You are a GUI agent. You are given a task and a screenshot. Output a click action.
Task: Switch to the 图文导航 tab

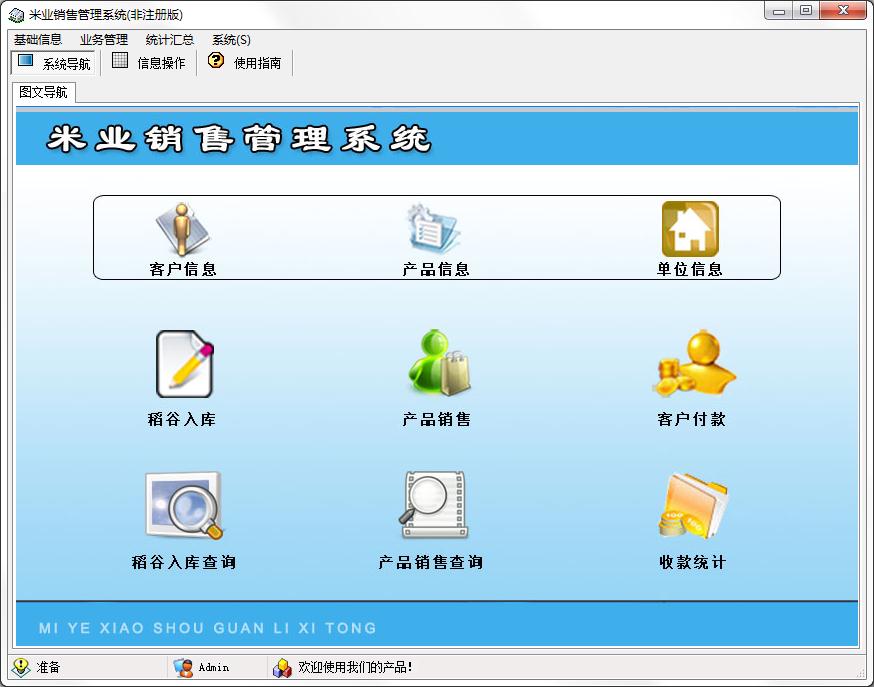coord(42,90)
